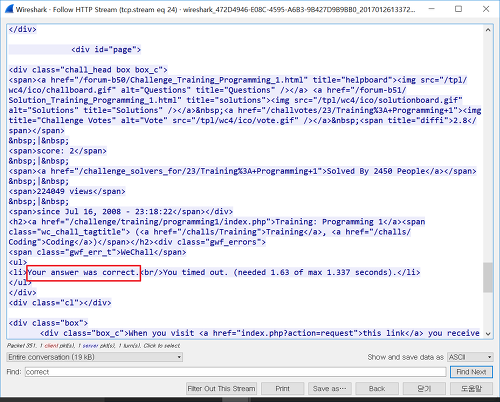500x402 pixels.
Task: Click the Find Next button
Action: click(x=471, y=372)
